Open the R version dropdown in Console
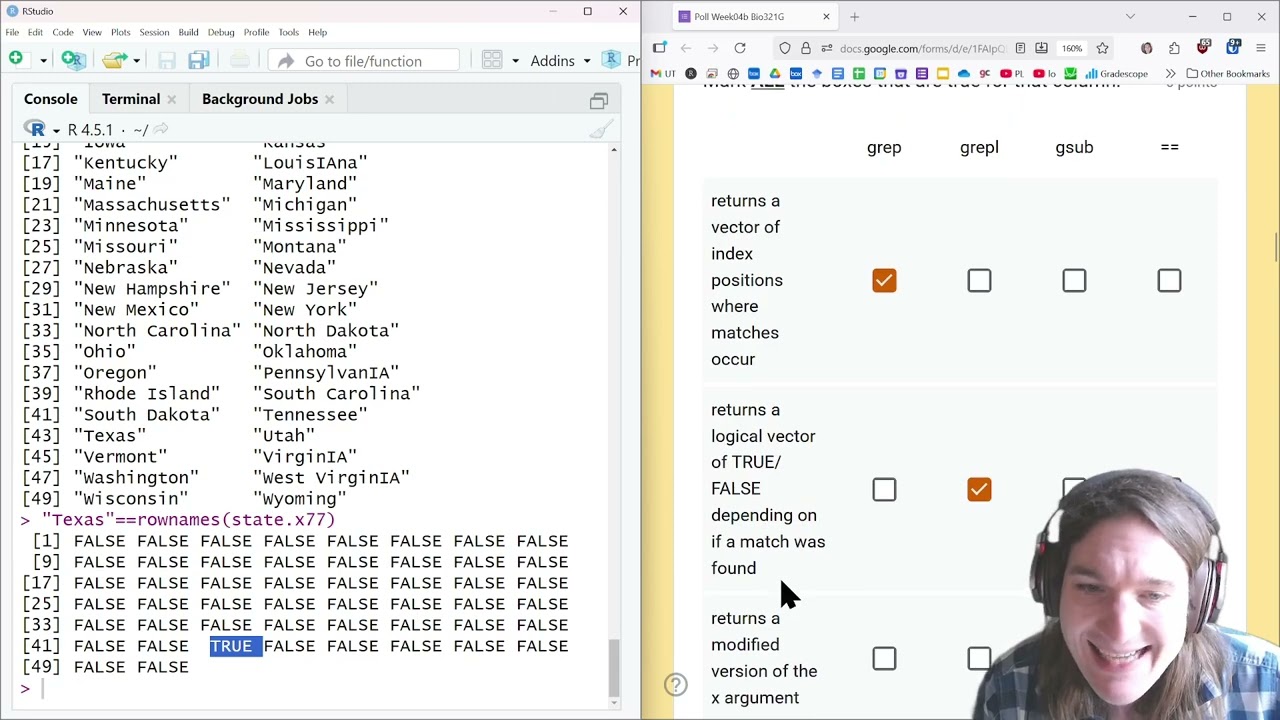Screen dimensions: 1280x720 pos(56,130)
